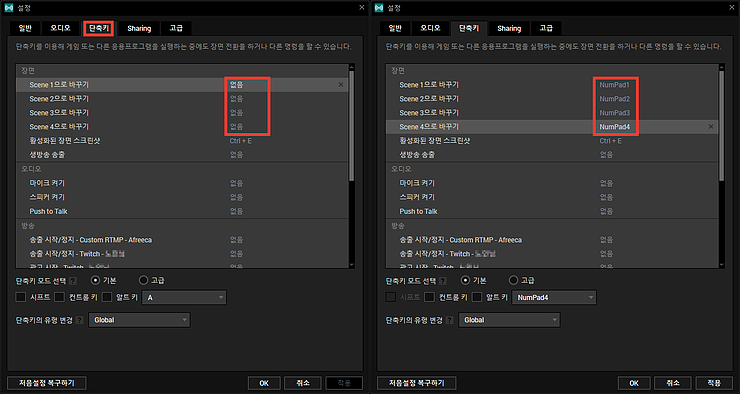Click 처음설정 복구하기 button in right window
Image resolution: width=740 pixels, height=394 pixels.
[417, 383]
